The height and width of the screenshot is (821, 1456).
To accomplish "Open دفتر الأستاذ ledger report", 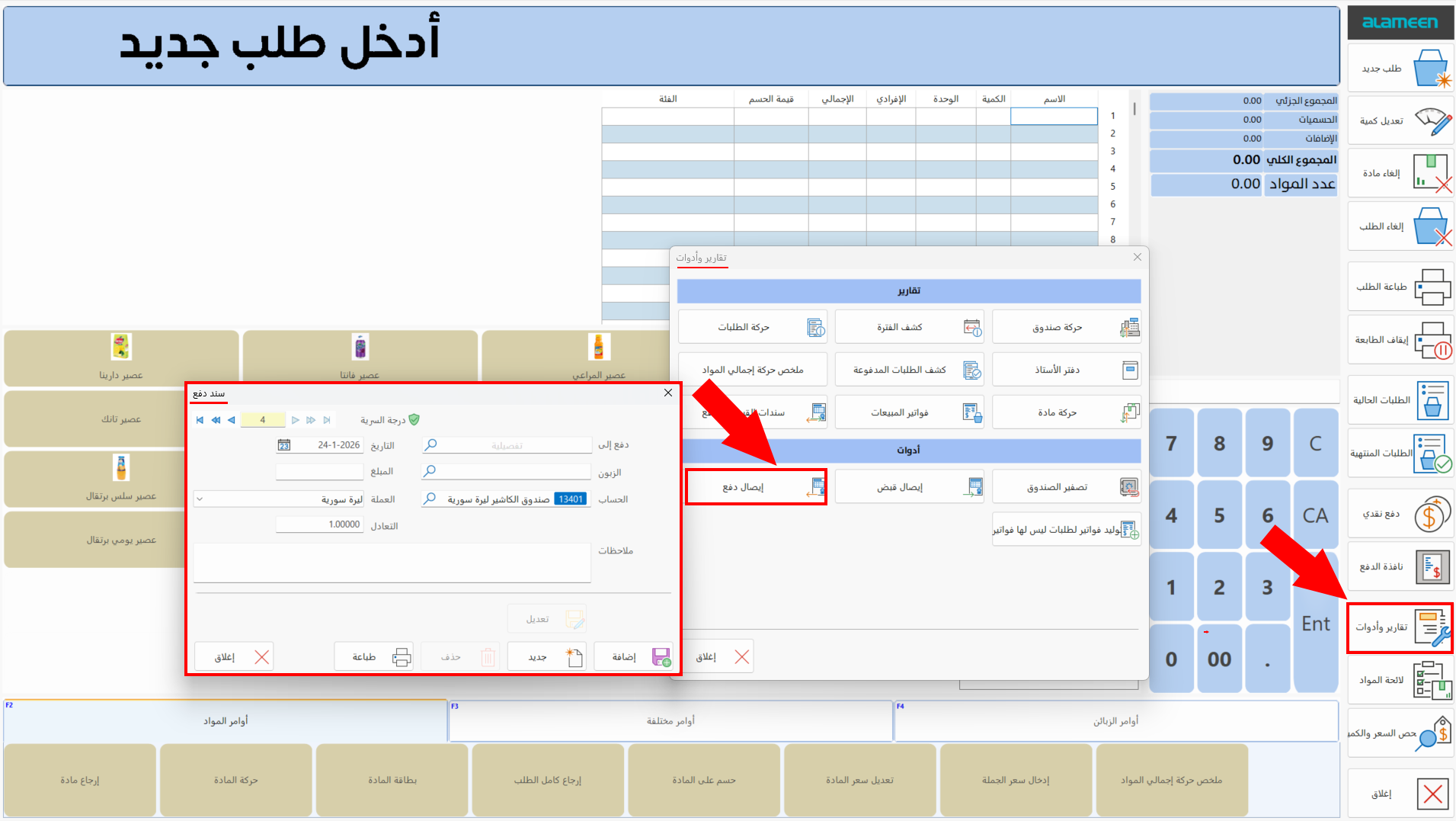I will pyautogui.click(x=1066, y=370).
